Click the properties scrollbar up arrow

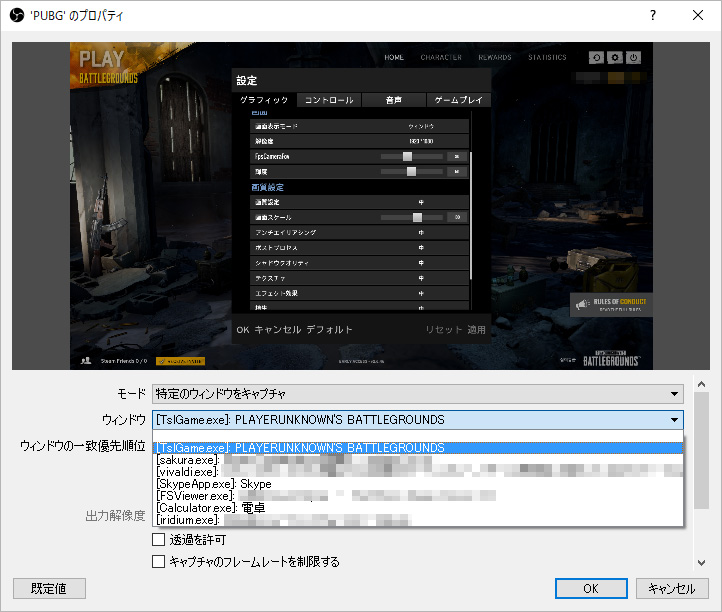[701, 384]
